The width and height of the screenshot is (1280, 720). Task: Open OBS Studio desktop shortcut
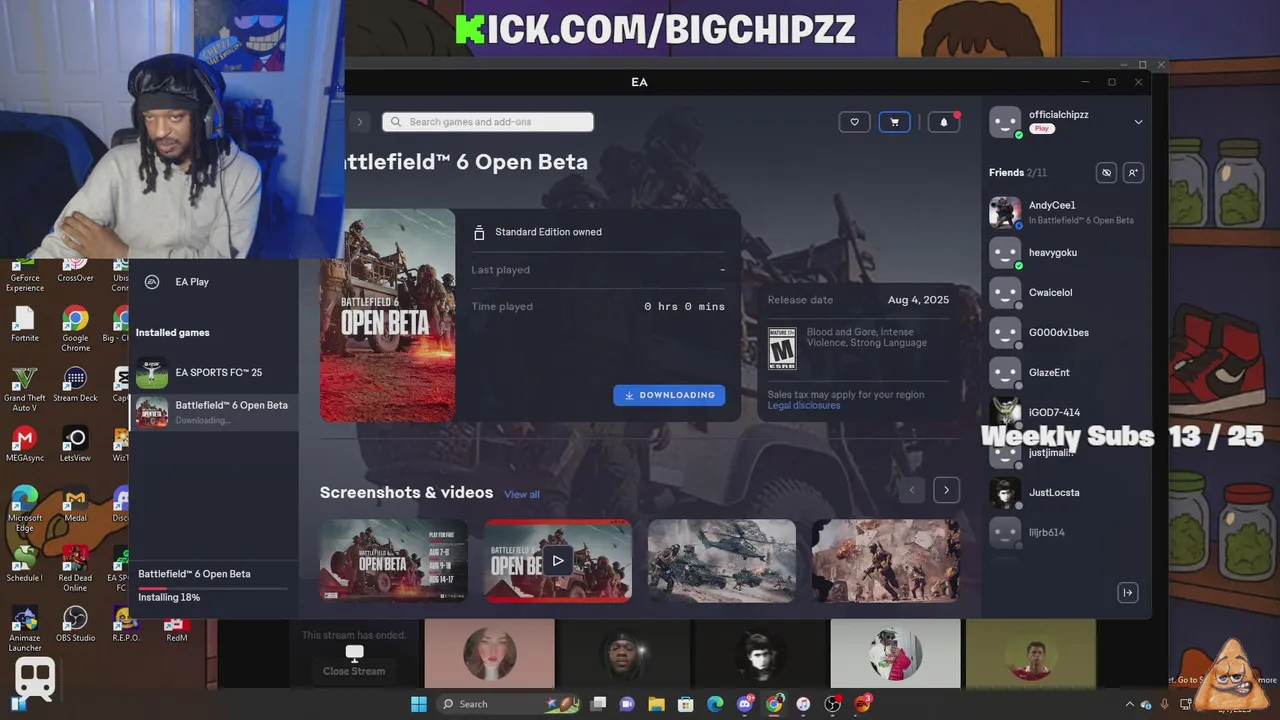coord(75,625)
